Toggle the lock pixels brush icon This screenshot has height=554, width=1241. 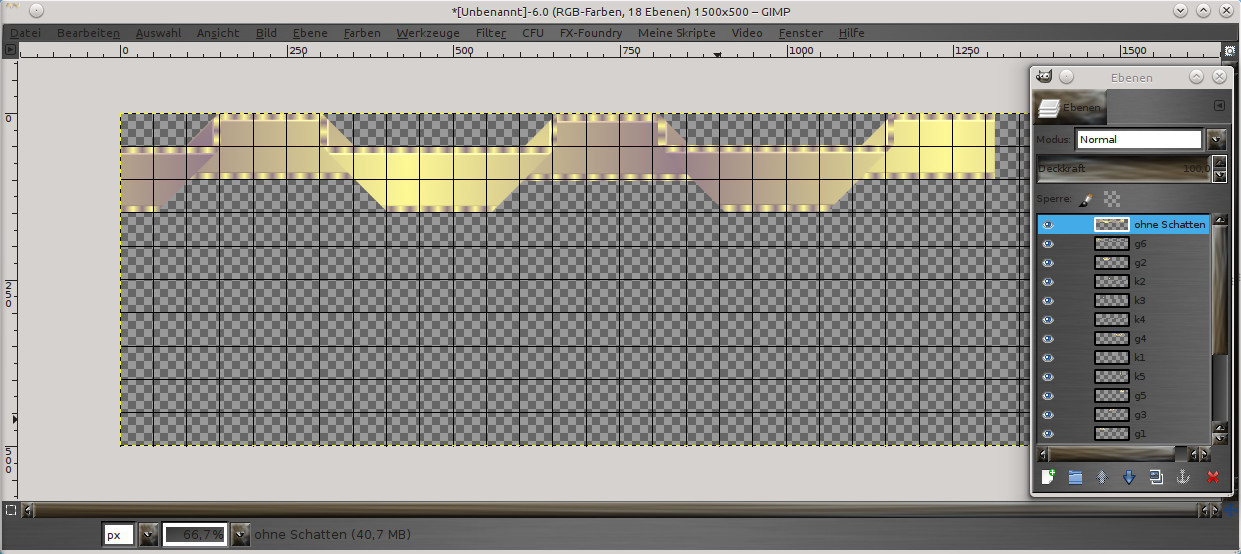click(x=1087, y=198)
